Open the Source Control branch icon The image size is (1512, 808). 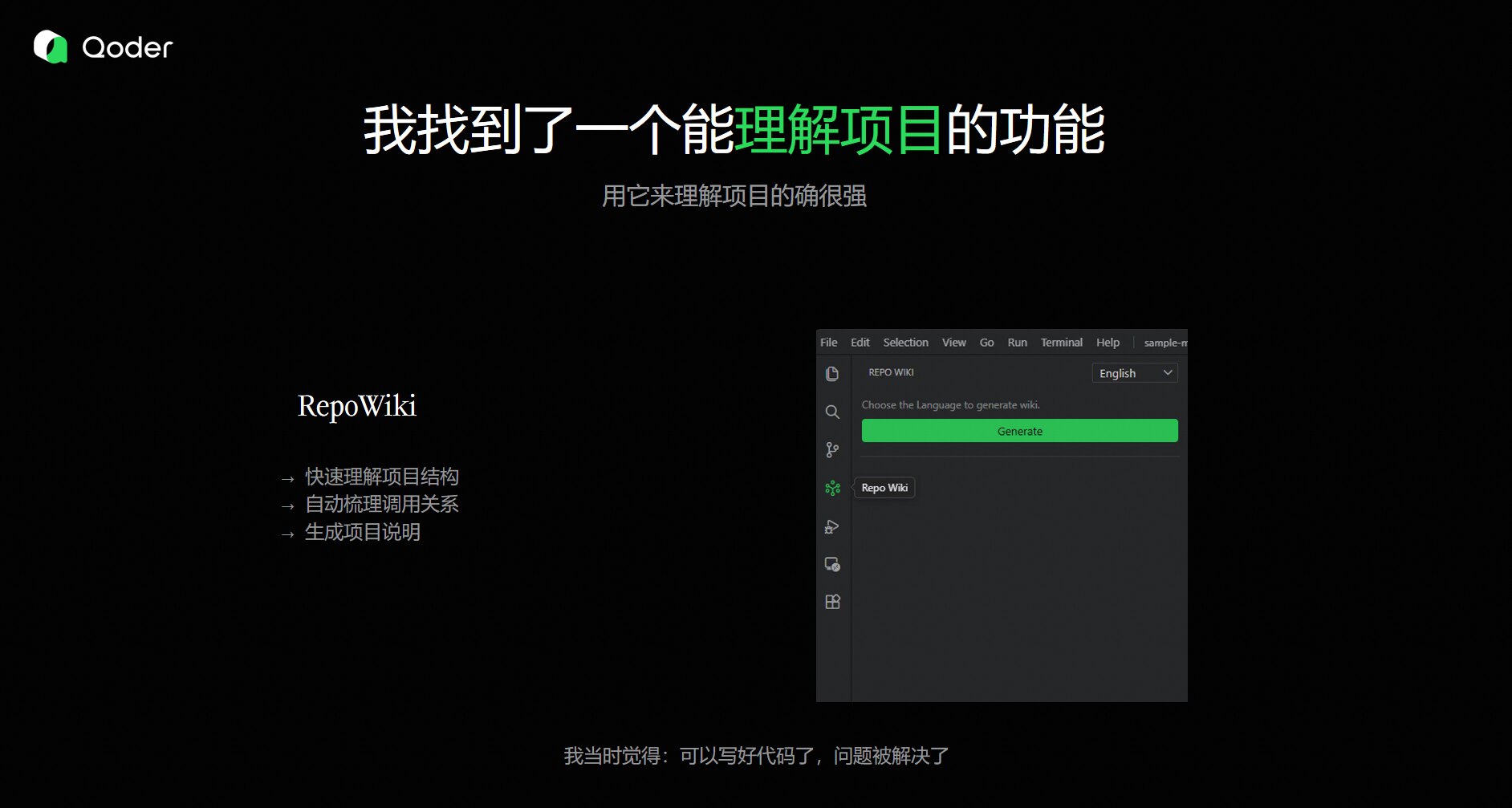(x=832, y=450)
